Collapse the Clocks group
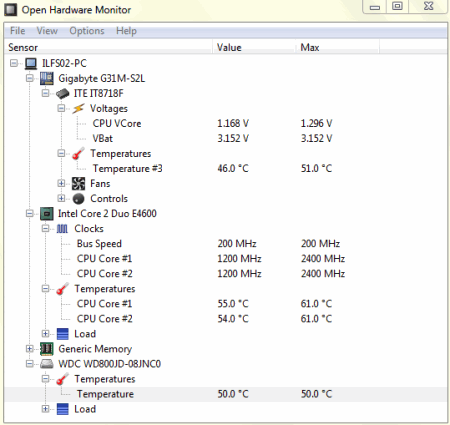The image size is (450, 425). pos(45,229)
